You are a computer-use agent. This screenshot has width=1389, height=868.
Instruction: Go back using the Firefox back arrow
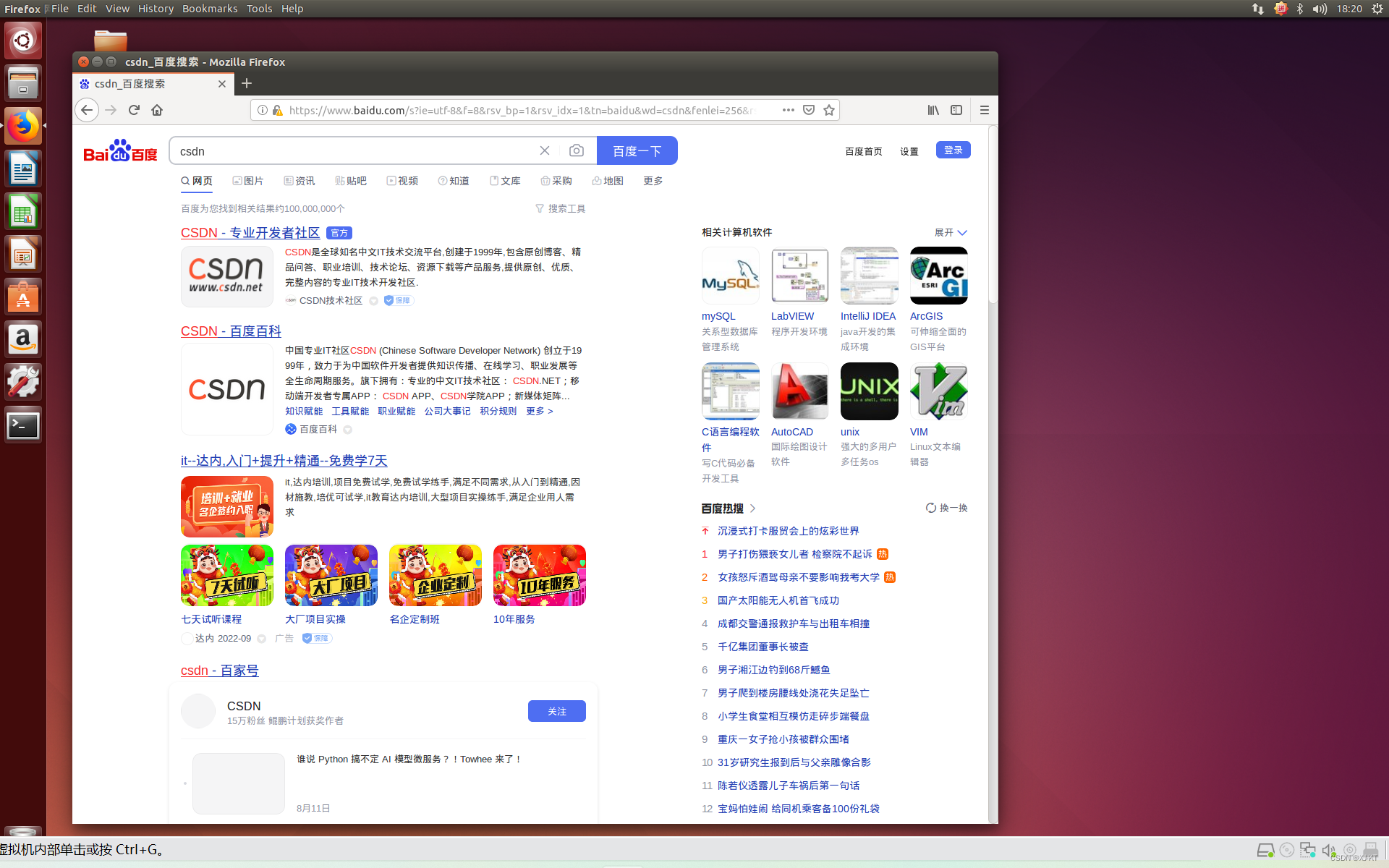point(87,110)
